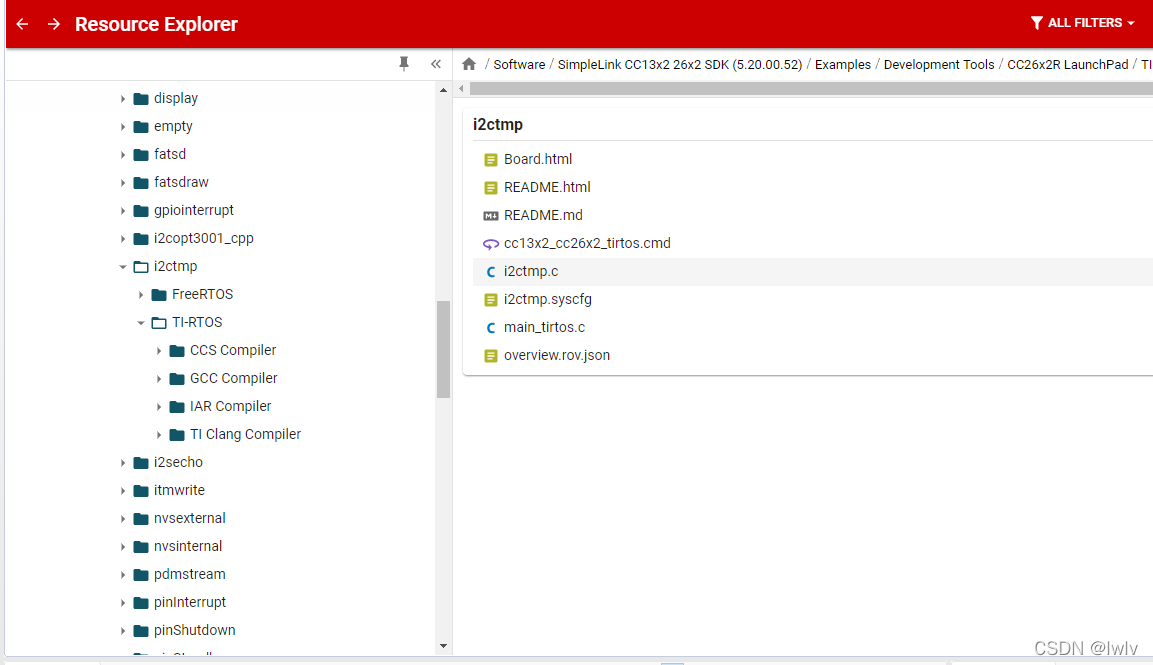This screenshot has height=665, width=1153.
Task: Select the TI Clang Compiler tree item
Action: pos(246,434)
